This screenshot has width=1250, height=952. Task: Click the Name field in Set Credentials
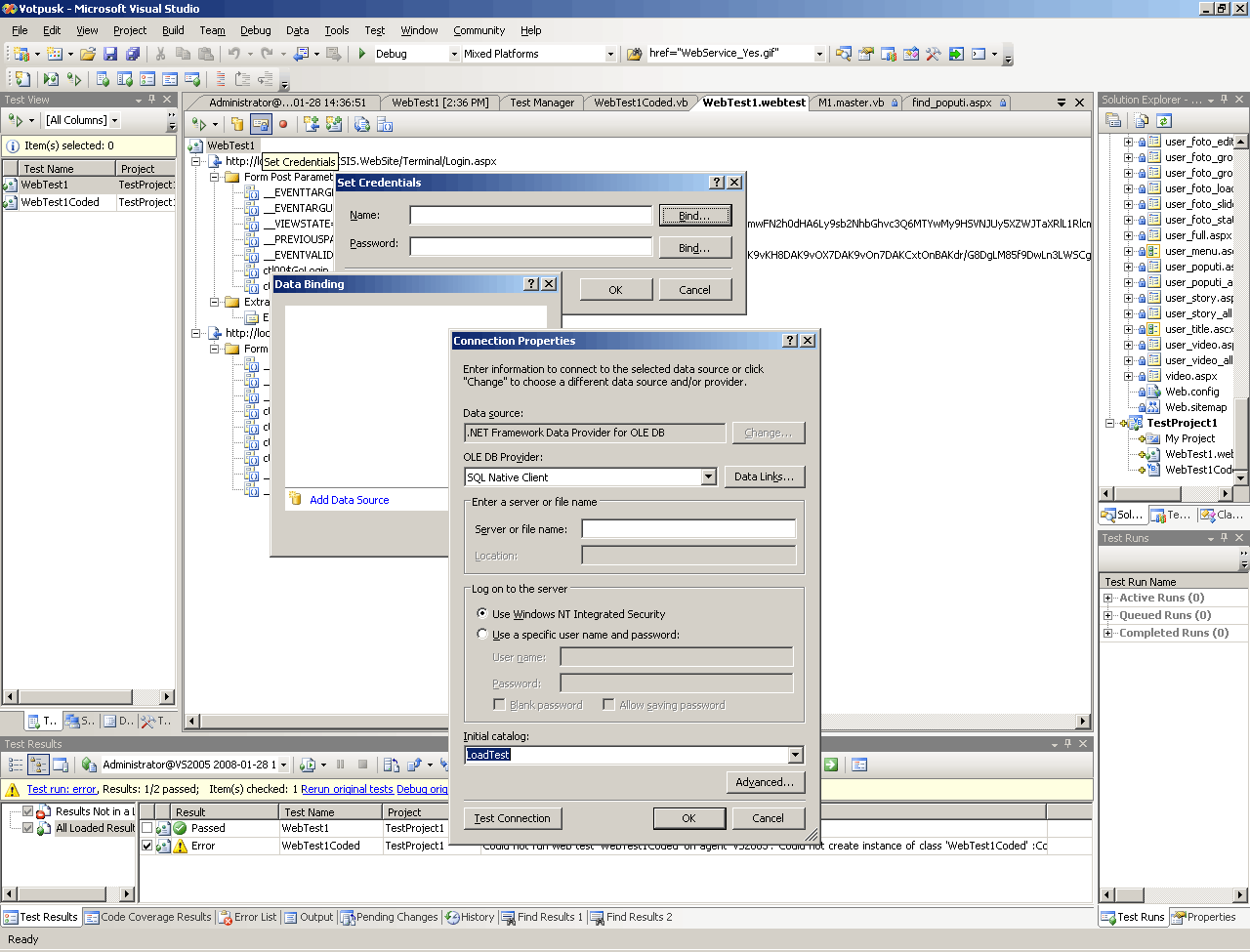pyautogui.click(x=530, y=216)
